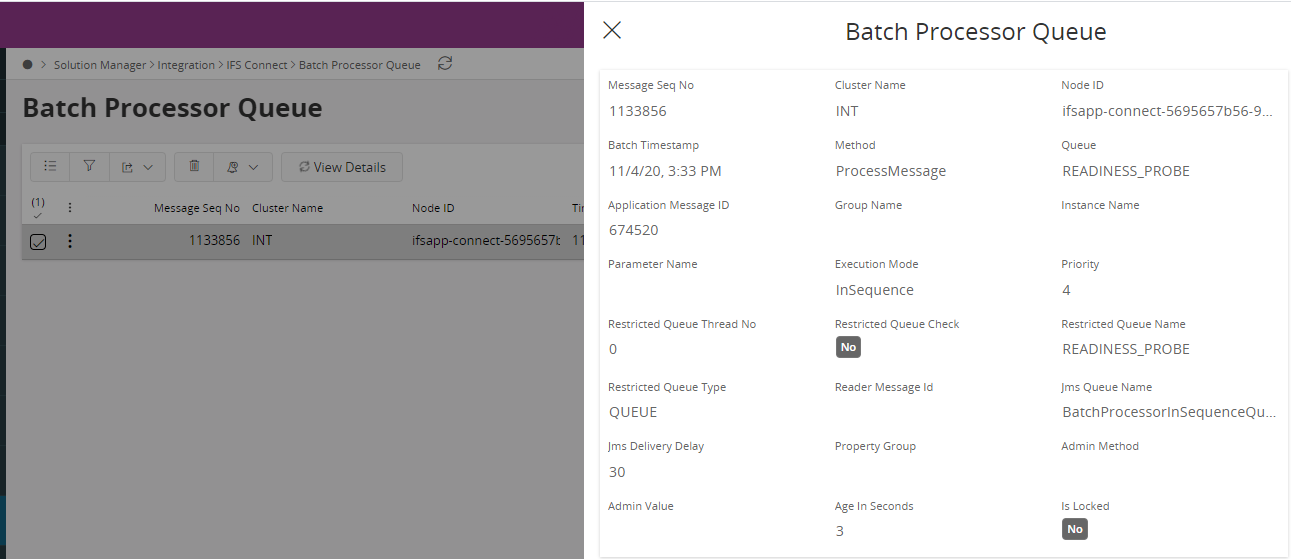Click the delete trash can icon
Viewport: 1291px width, 559px height.
tap(194, 167)
